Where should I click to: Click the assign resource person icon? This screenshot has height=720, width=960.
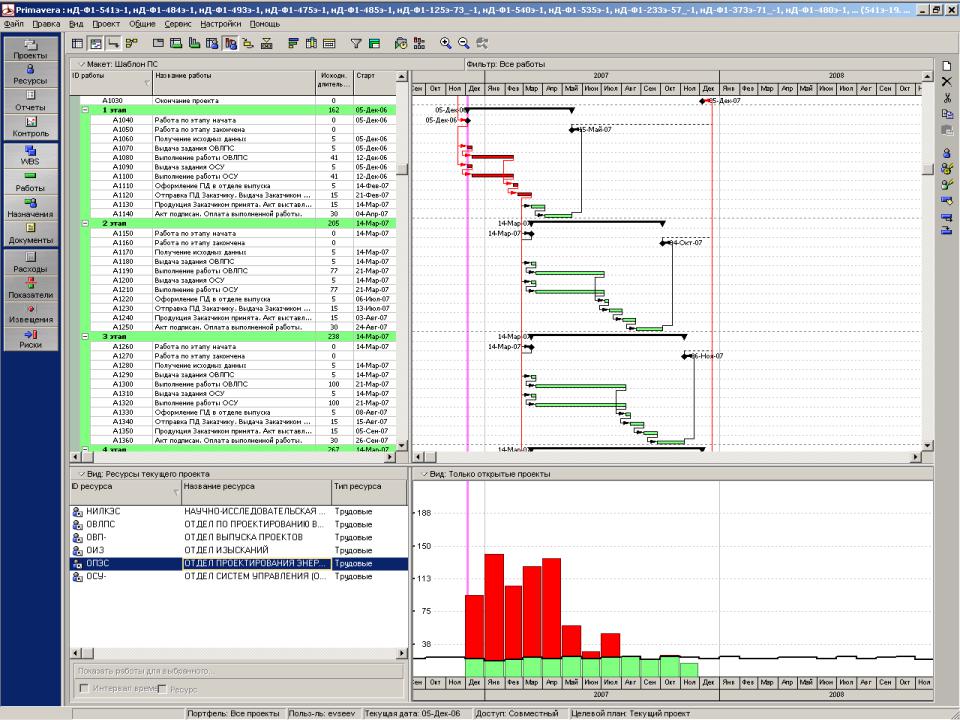pos(947,153)
